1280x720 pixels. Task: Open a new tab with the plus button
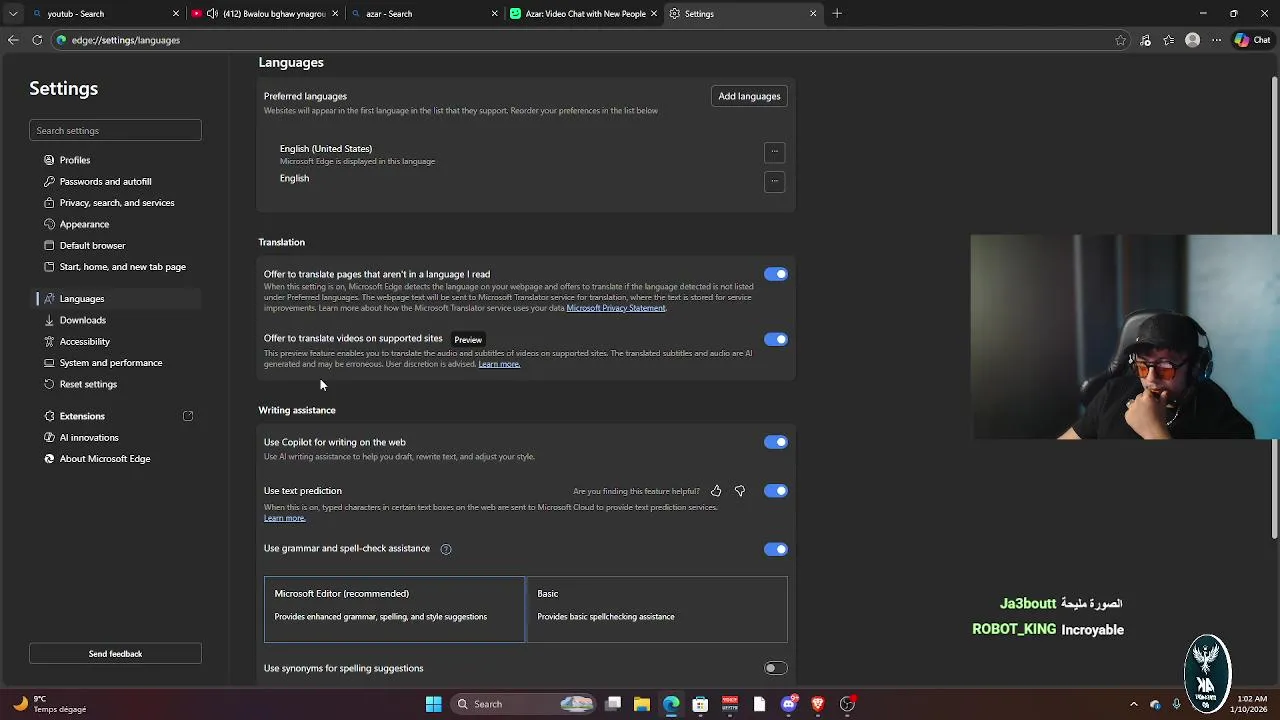[x=837, y=13]
